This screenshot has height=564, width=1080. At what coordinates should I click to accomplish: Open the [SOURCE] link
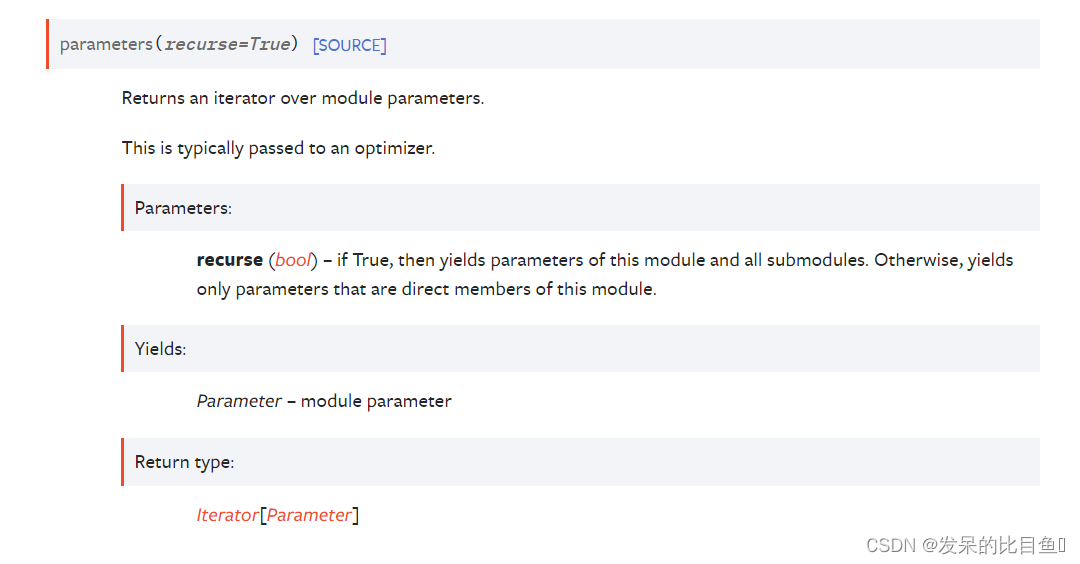pyautogui.click(x=349, y=45)
